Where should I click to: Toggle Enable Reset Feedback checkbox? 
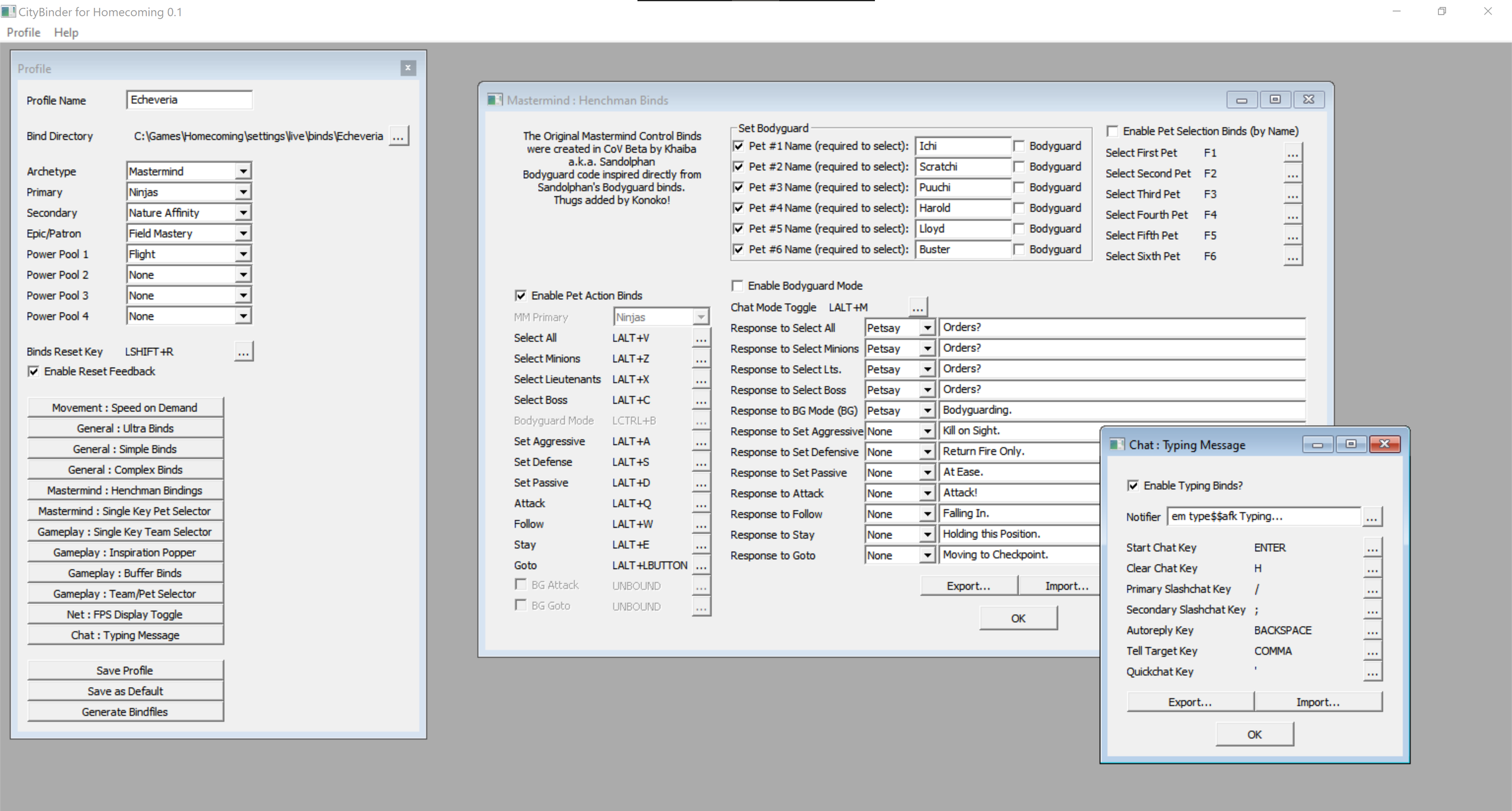coord(34,372)
